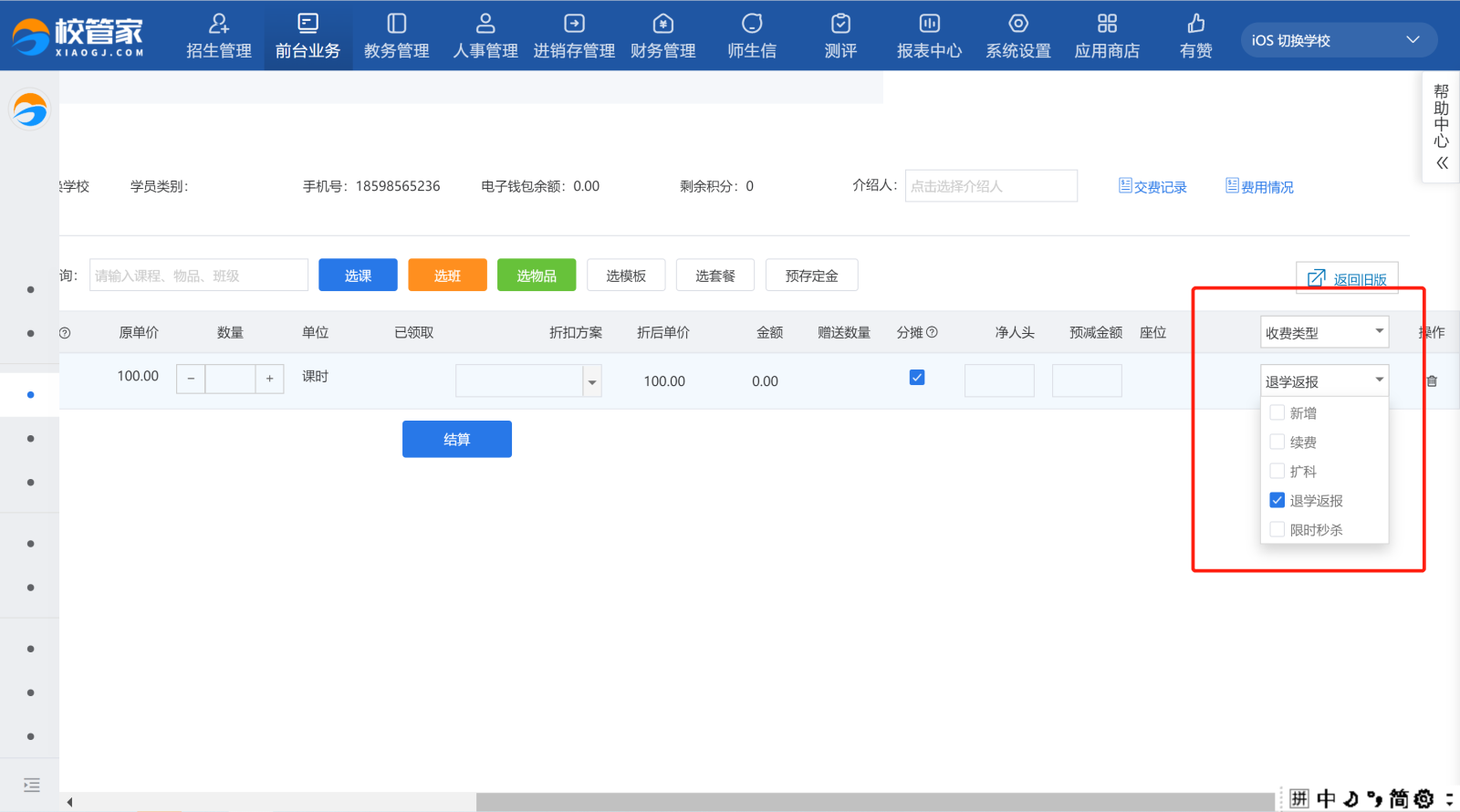Click the horizontal scrollbar thumb
This screenshot has width=1460, height=812.
875,802
